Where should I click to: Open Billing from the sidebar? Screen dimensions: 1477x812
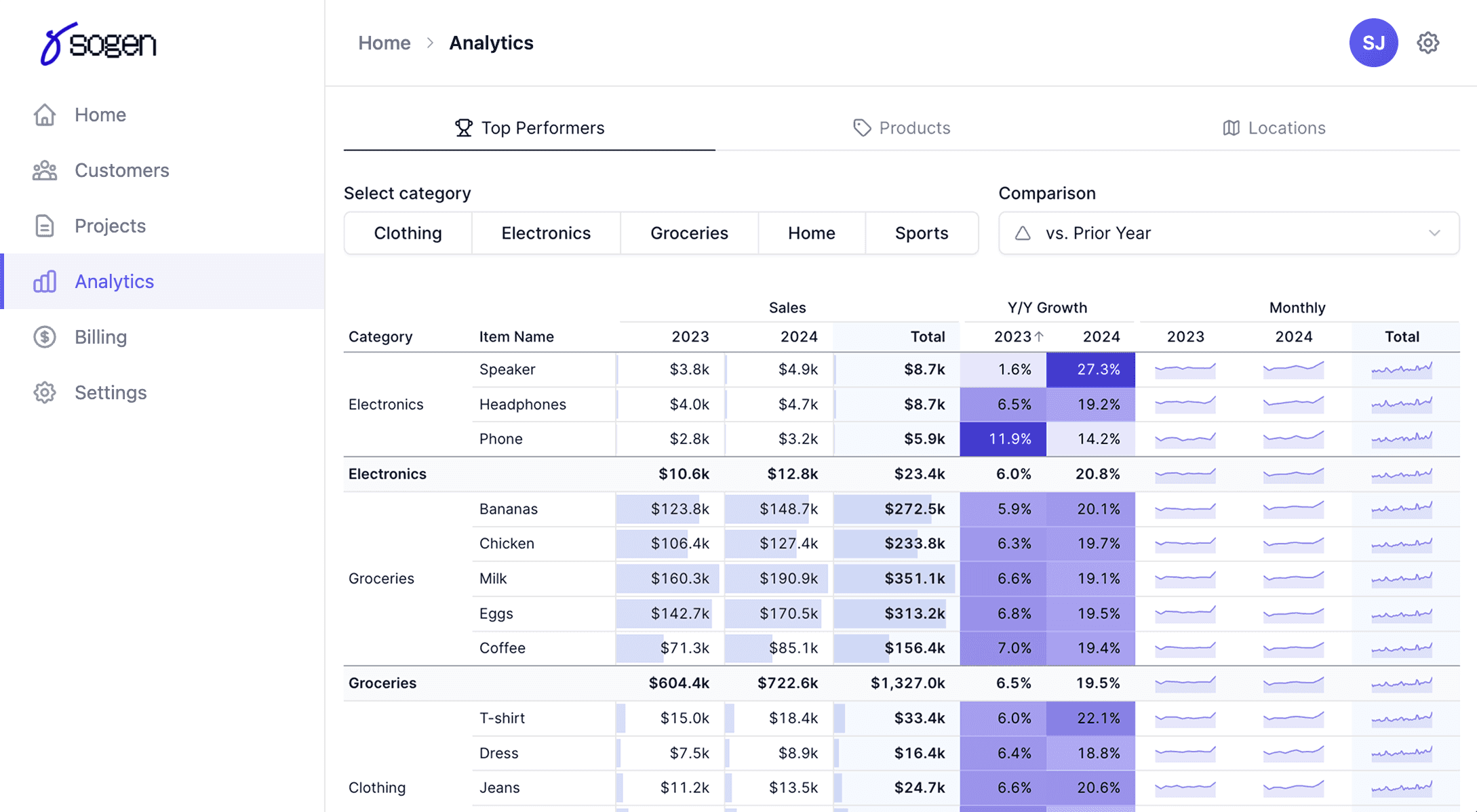coord(100,337)
